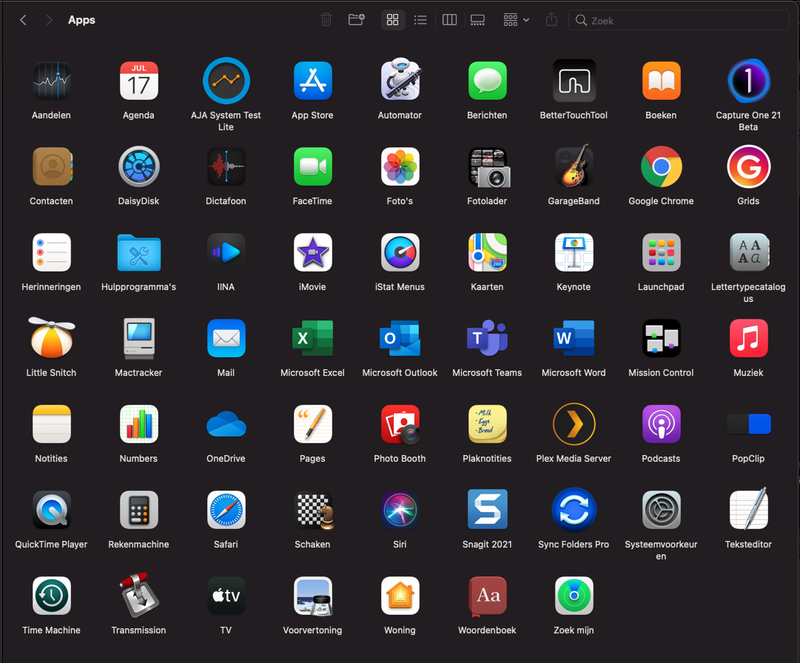This screenshot has height=663, width=800.
Task: Select the BetterTouchTool app icon
Action: [574, 81]
